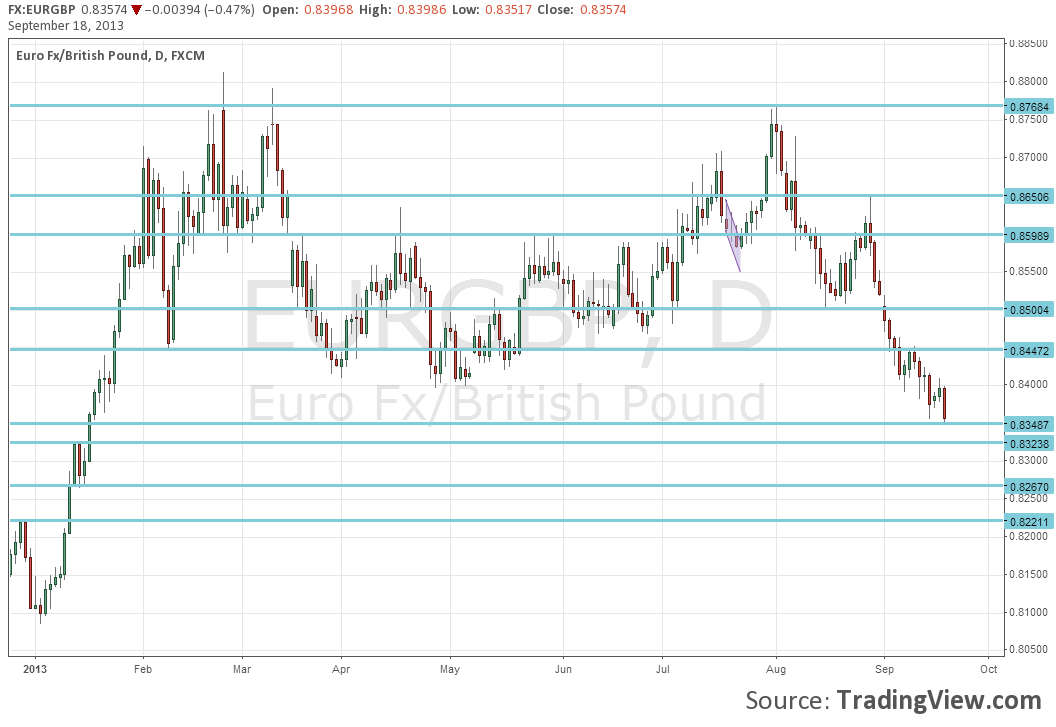
Task: Click the 0.87684 price level label
Action: 1028,106
